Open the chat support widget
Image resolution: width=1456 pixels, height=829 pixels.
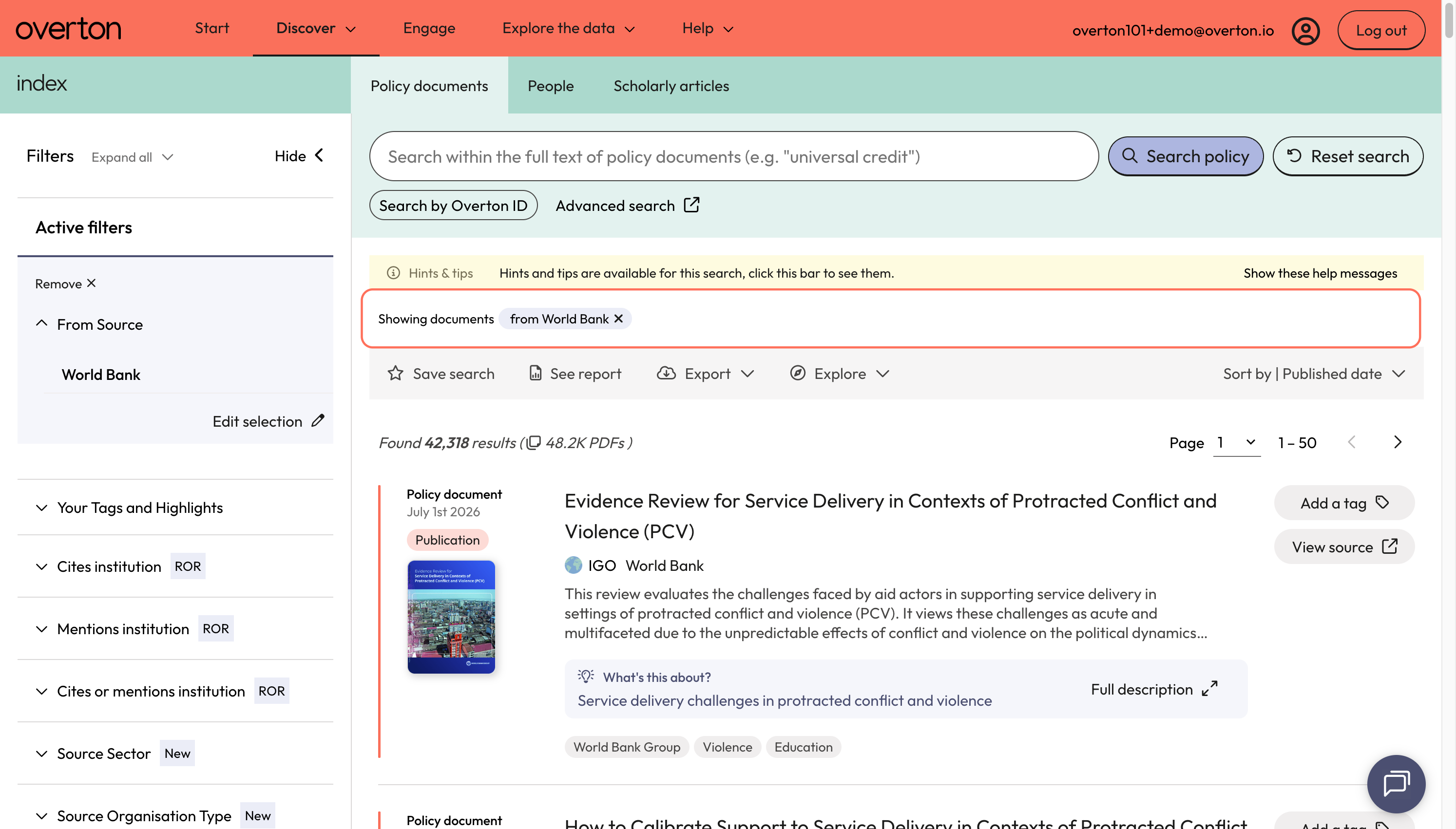point(1396,783)
